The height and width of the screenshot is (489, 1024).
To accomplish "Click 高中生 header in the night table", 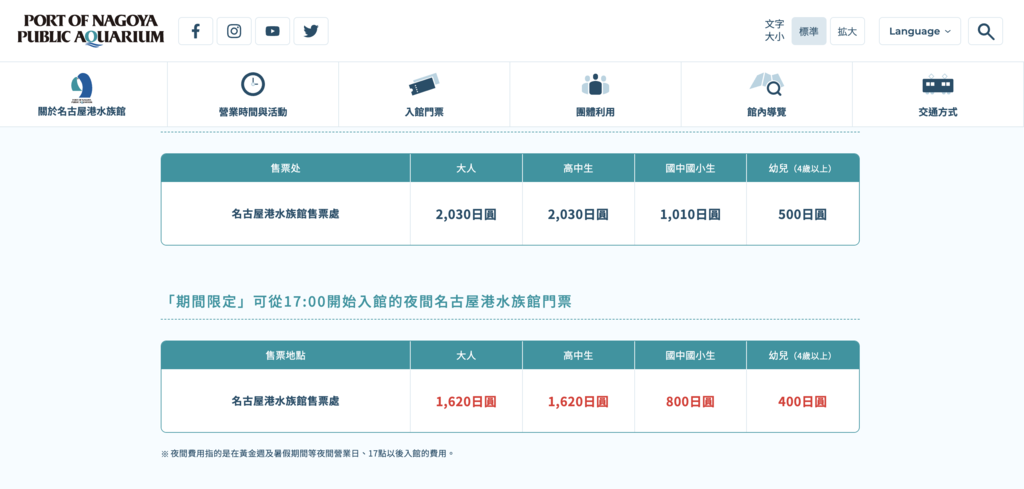I will tap(578, 355).
